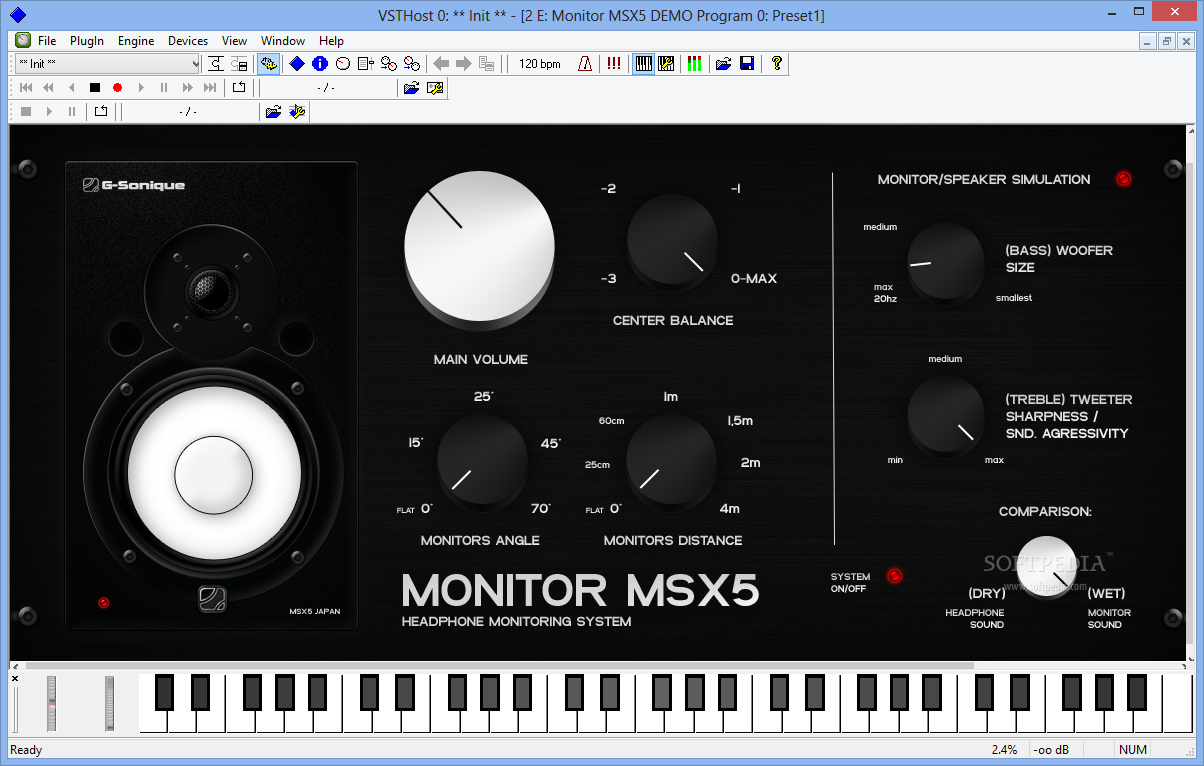The width and height of the screenshot is (1204, 766).
Task: Open the Engine menu
Action: pos(136,41)
